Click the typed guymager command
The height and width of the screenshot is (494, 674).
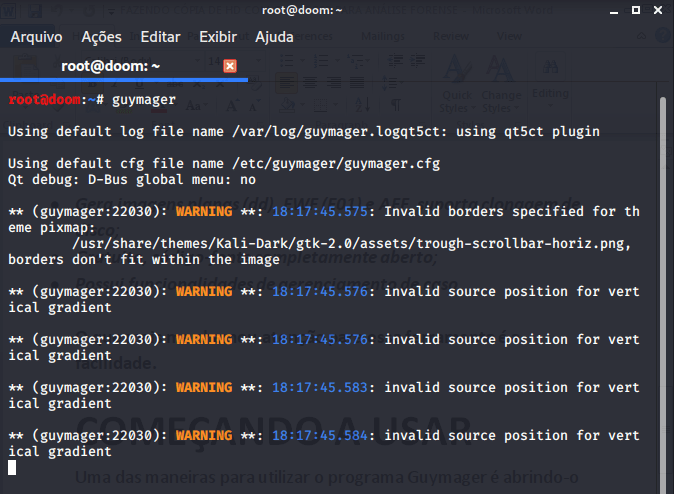pyautogui.click(x=144, y=100)
